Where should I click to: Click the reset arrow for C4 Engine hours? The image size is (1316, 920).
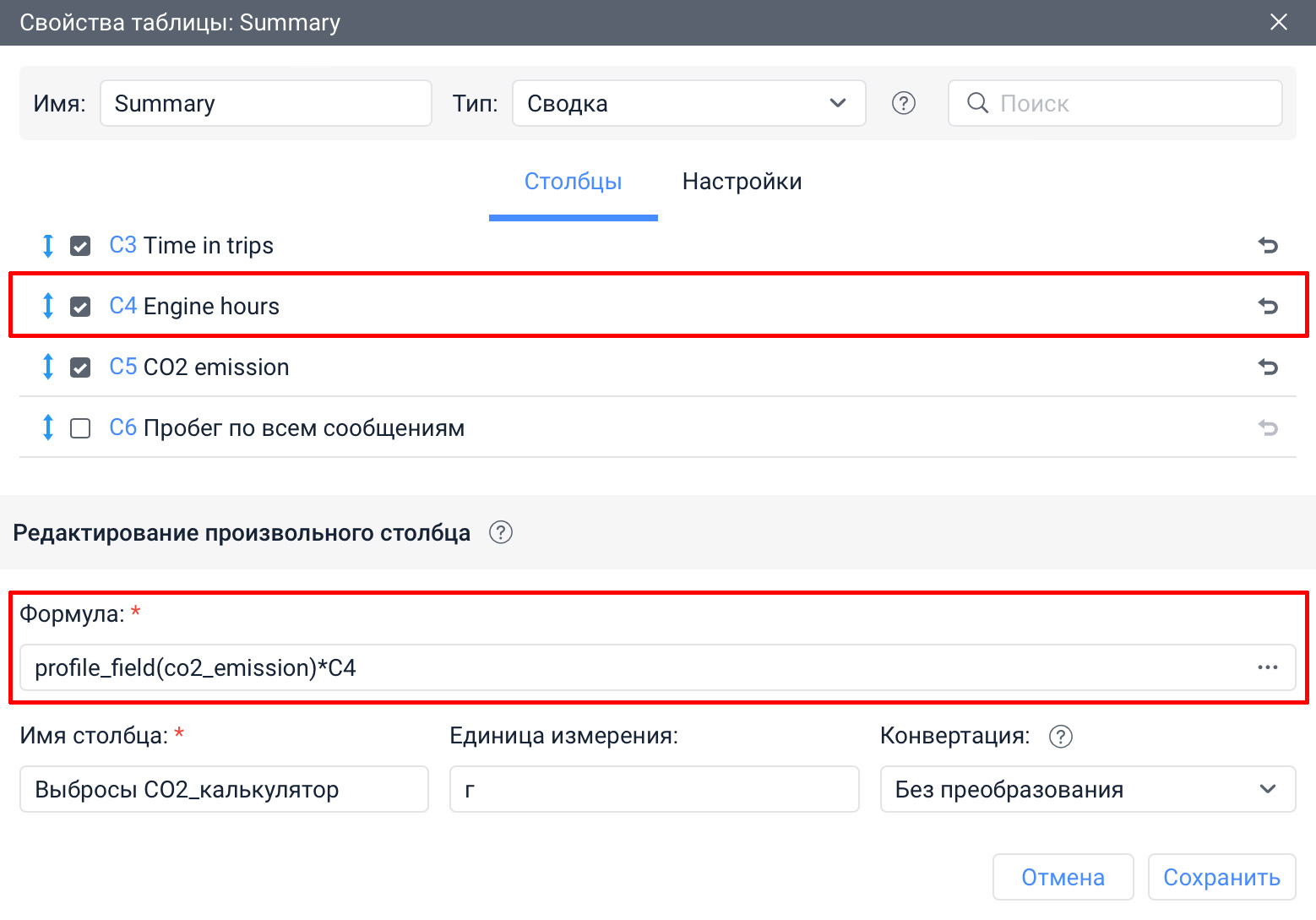(1267, 307)
